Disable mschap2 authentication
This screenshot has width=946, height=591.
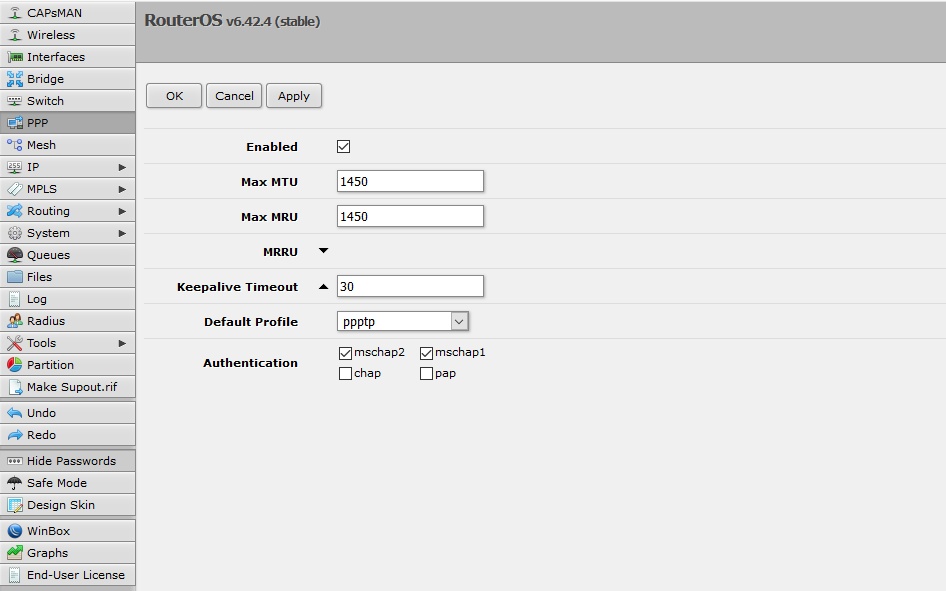coord(346,353)
